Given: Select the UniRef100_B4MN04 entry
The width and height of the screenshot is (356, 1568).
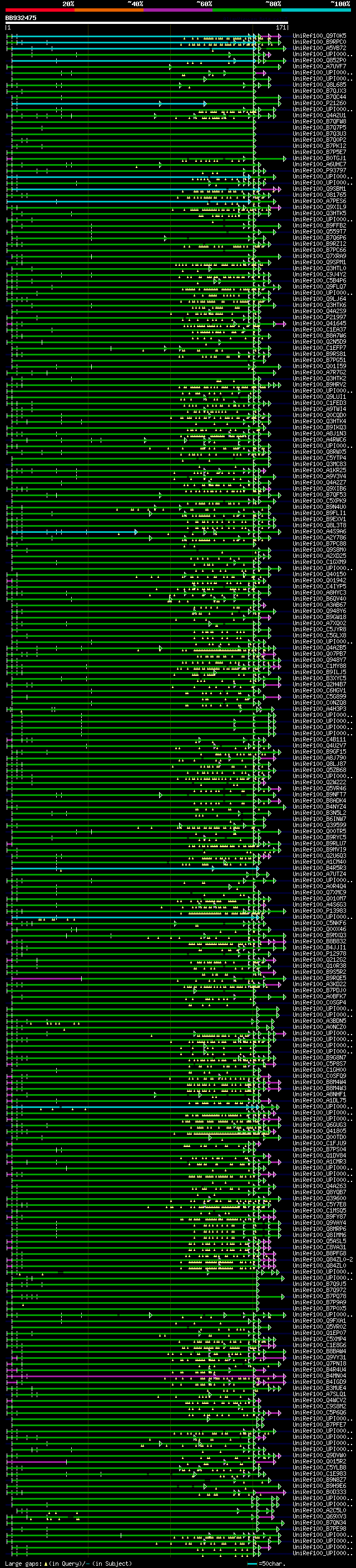Looking at the screenshot, I should coord(319,1376).
